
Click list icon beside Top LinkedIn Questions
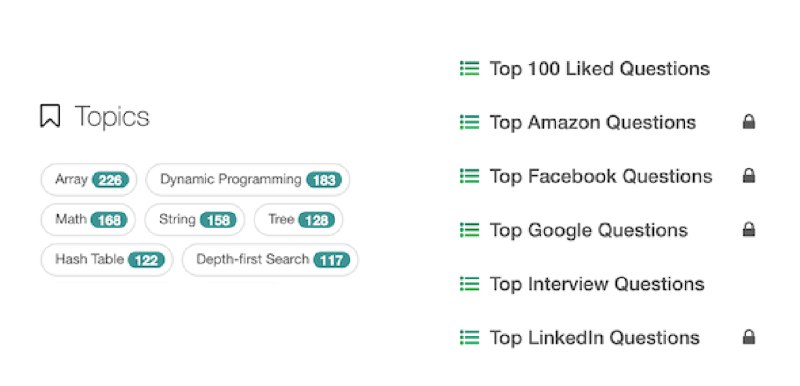click(x=469, y=338)
